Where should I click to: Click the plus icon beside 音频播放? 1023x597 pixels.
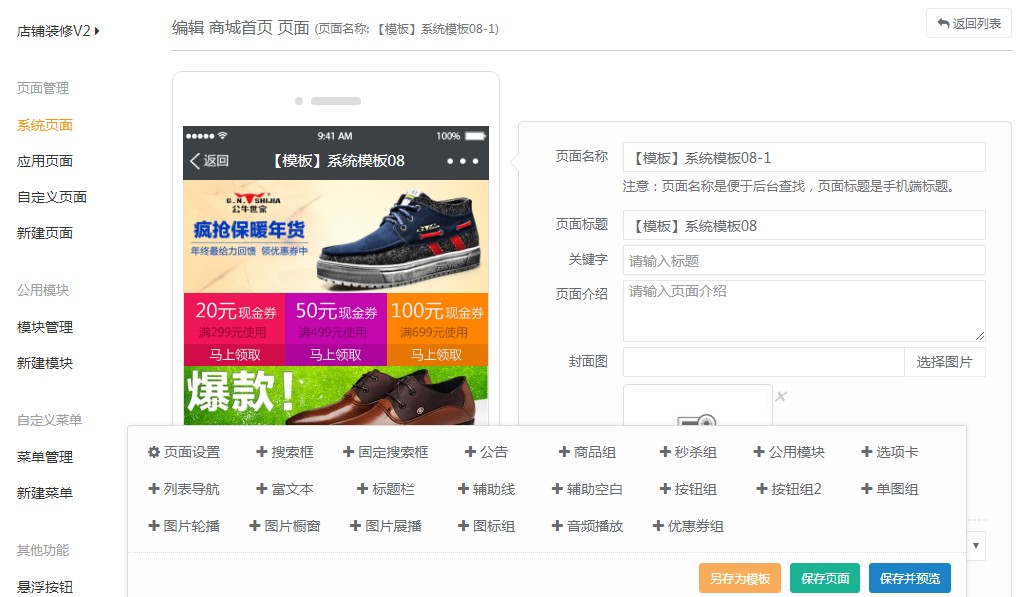(558, 526)
